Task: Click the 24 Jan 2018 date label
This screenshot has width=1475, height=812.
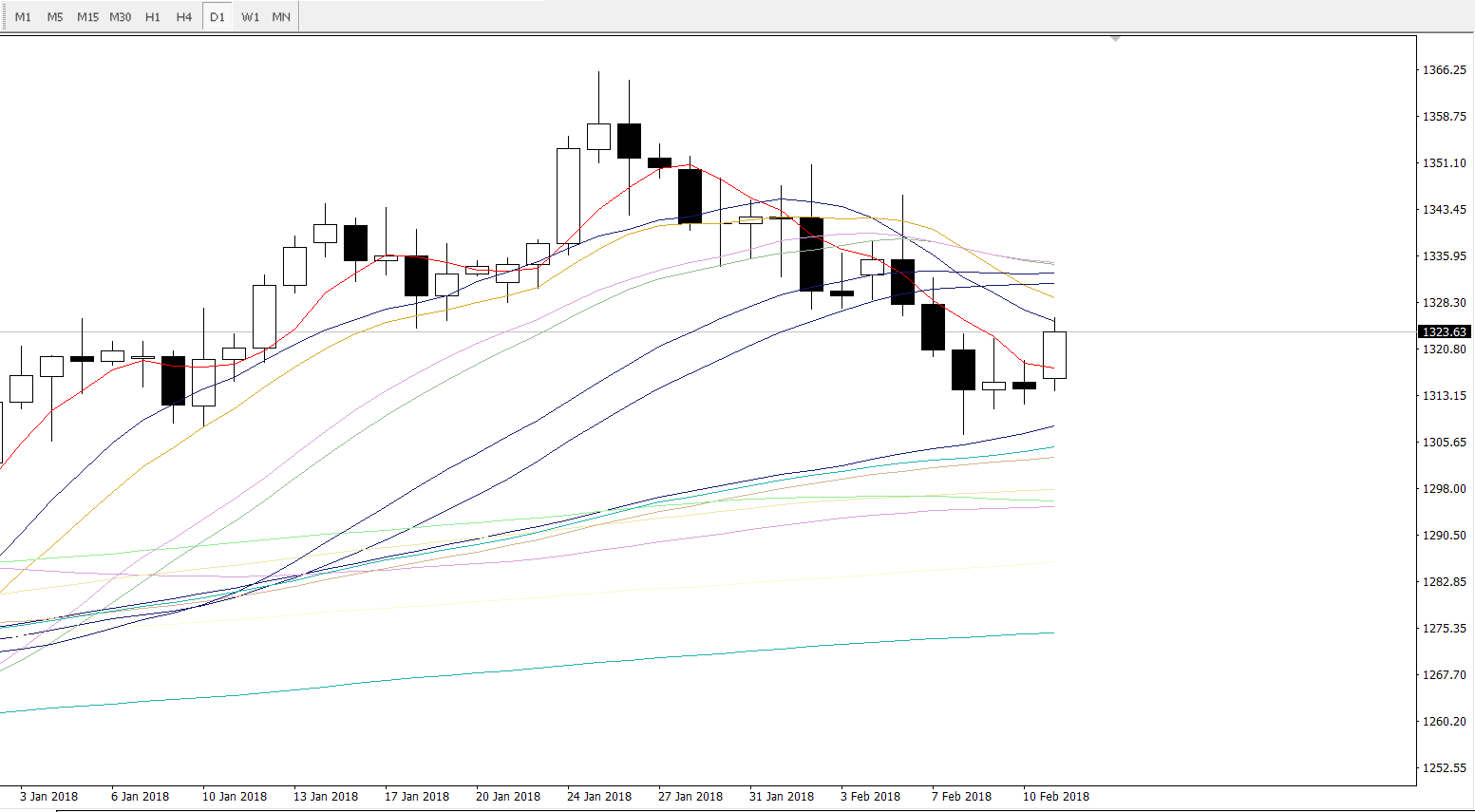Action: tap(598, 797)
